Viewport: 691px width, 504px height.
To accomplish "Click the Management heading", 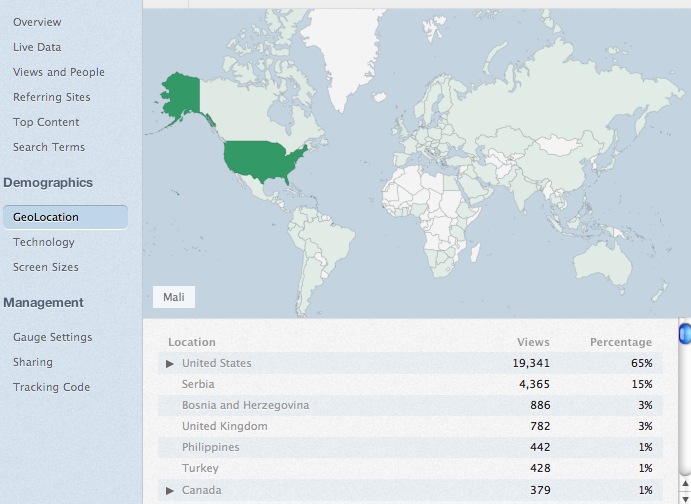I will [x=43, y=303].
